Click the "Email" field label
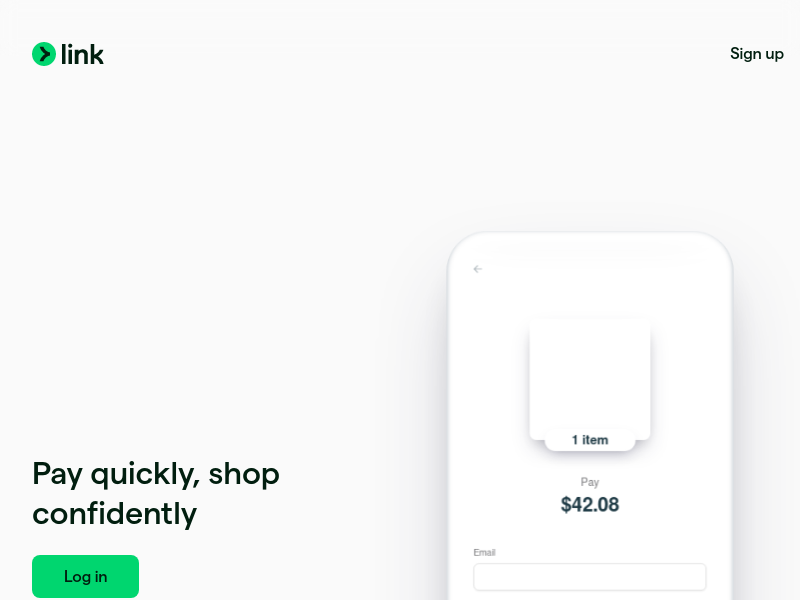This screenshot has width=800, height=600. [x=484, y=553]
